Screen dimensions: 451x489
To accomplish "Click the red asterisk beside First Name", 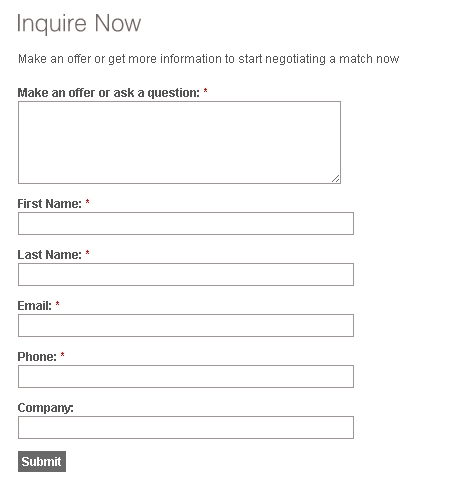I will (87, 202).
